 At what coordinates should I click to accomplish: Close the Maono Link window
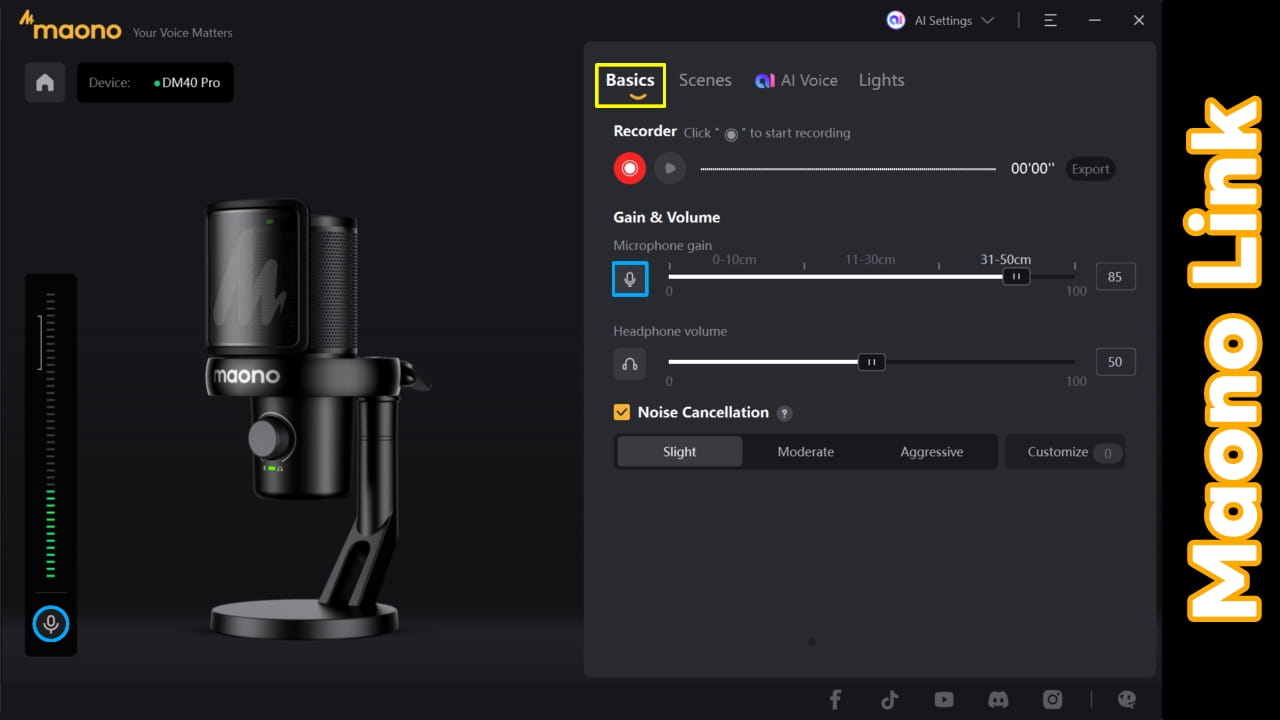(1139, 20)
